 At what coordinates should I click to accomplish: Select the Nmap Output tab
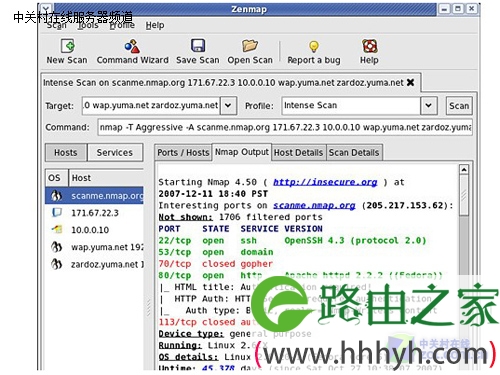(x=242, y=152)
